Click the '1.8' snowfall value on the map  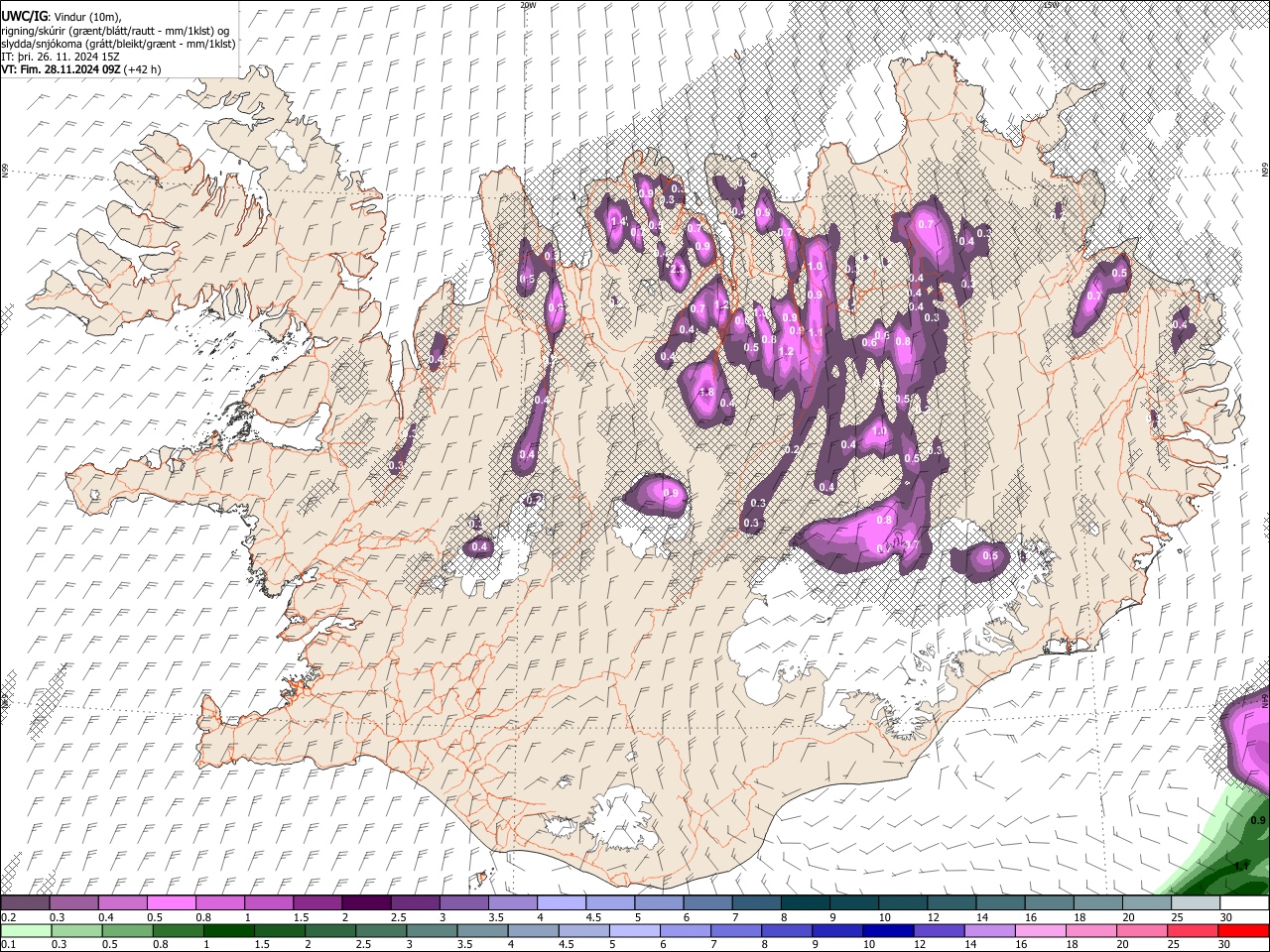[x=706, y=393]
